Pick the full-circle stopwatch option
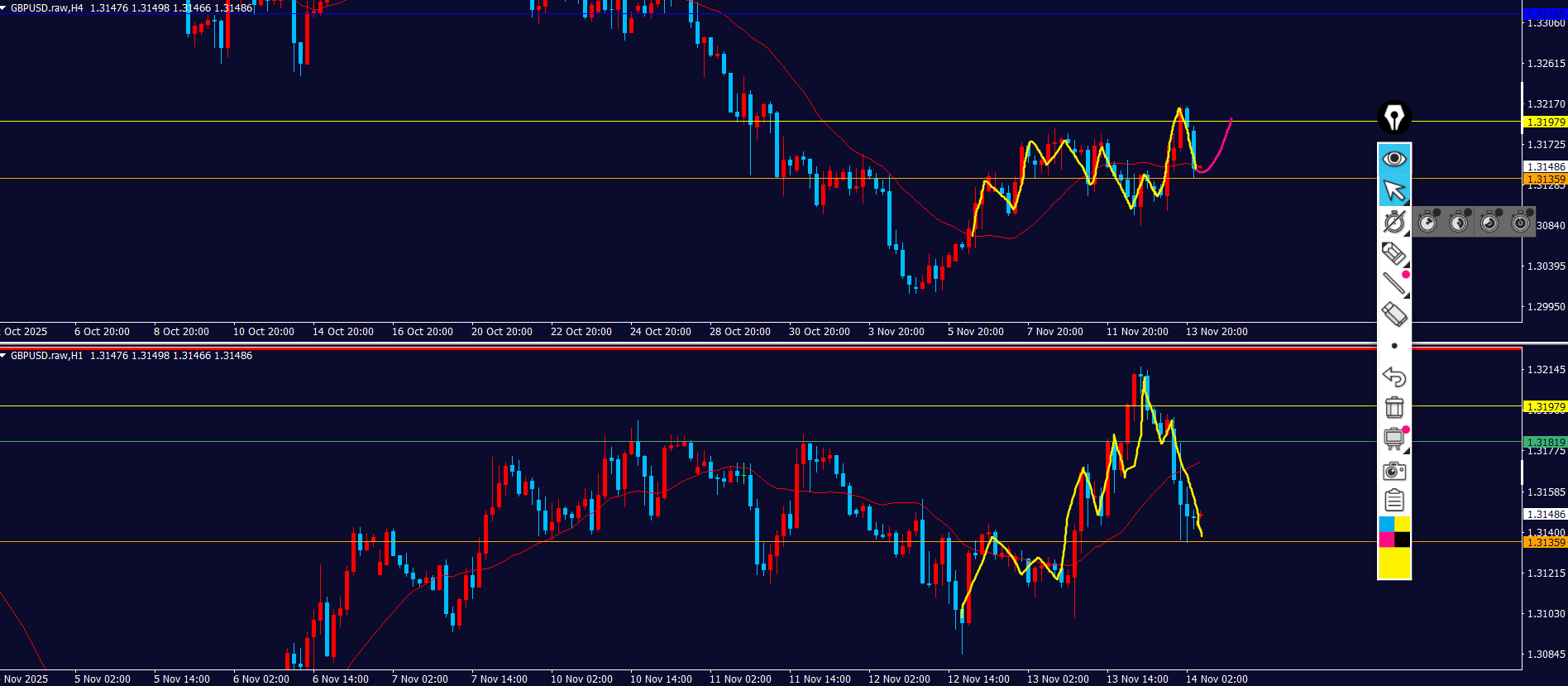 point(1520,222)
